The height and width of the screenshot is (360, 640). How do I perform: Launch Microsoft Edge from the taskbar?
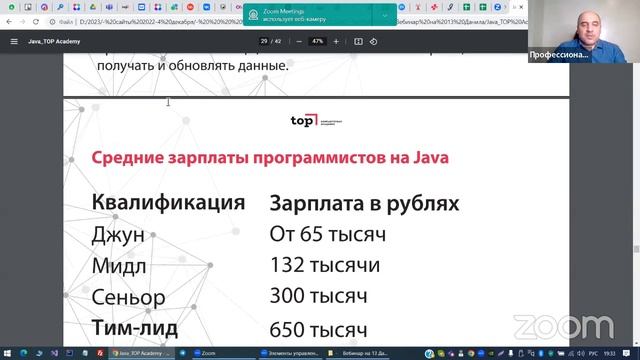click(x=24, y=353)
